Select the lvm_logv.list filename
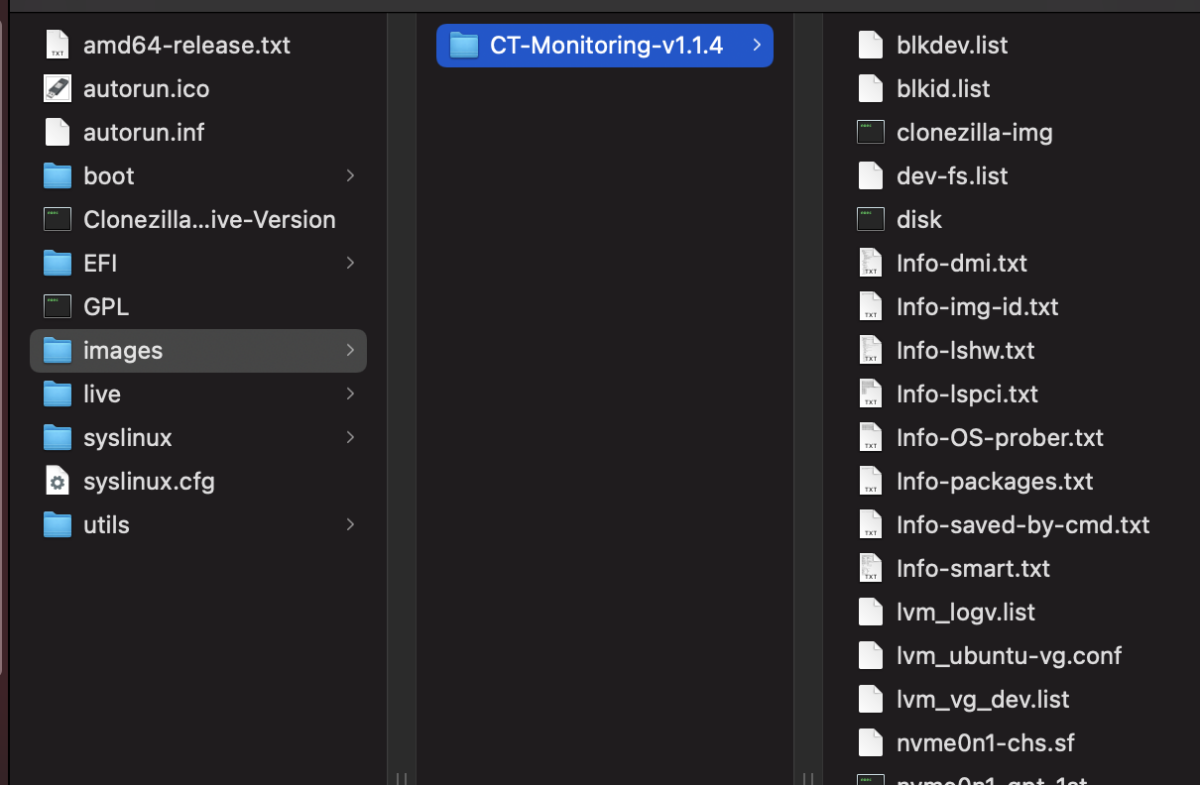 point(966,612)
